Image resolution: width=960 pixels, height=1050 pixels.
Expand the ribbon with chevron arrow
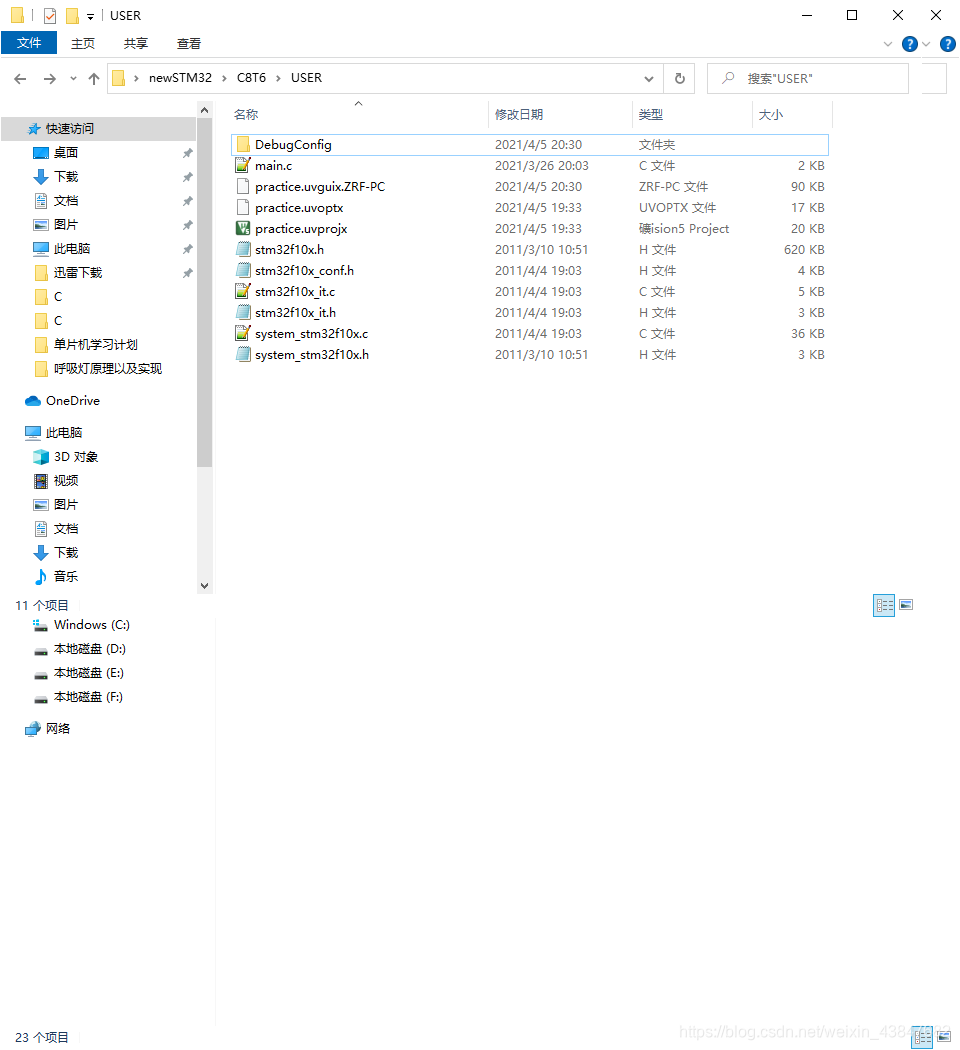[x=888, y=44]
